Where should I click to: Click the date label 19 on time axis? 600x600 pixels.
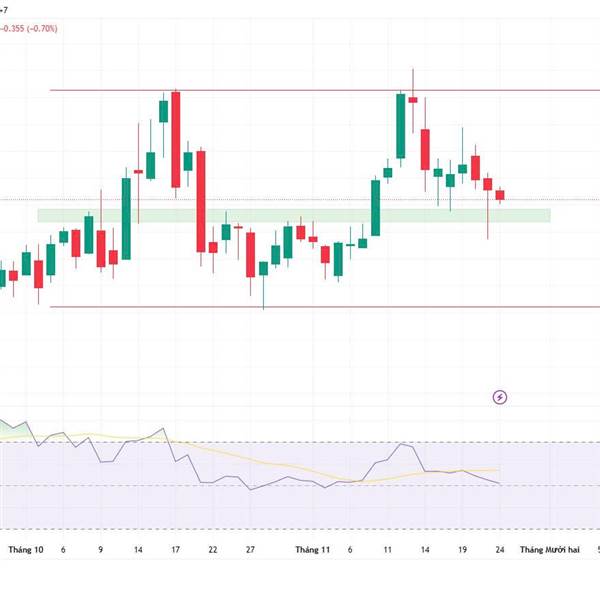click(x=462, y=550)
